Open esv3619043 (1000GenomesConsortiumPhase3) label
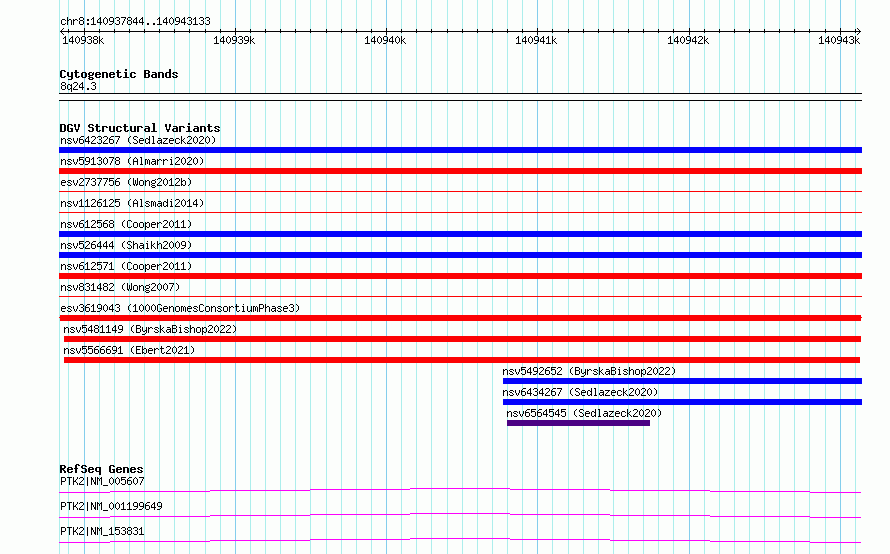Screen dimensions: 890x554 pos(180,308)
